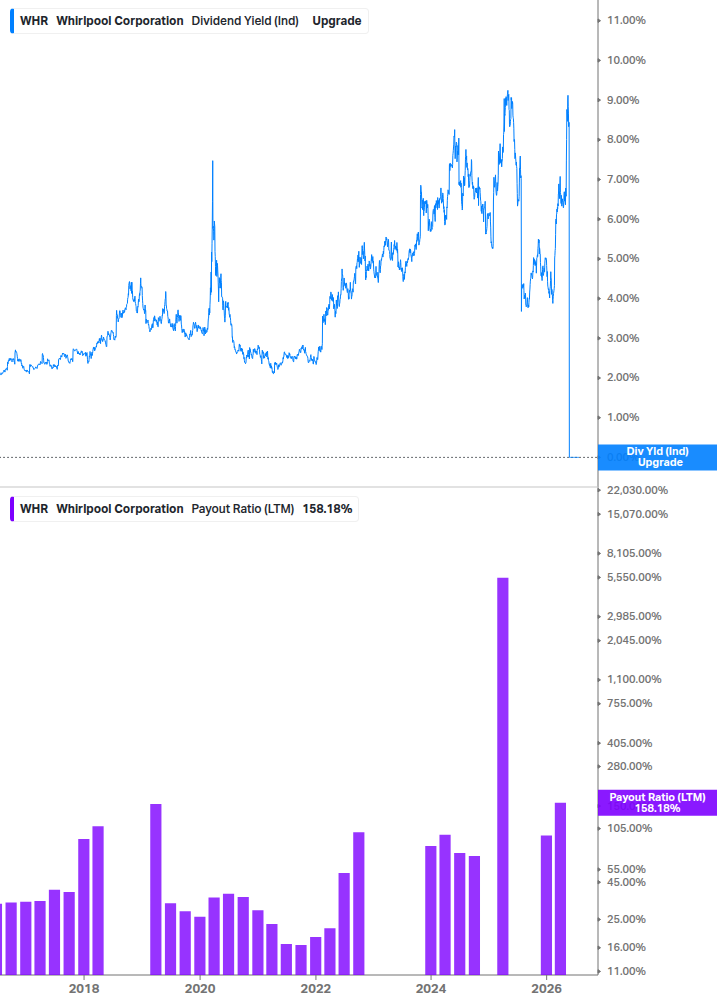The width and height of the screenshot is (717, 1005).
Task: Click the Upgrade link in Dividend Yield legend
Action: (x=336, y=21)
